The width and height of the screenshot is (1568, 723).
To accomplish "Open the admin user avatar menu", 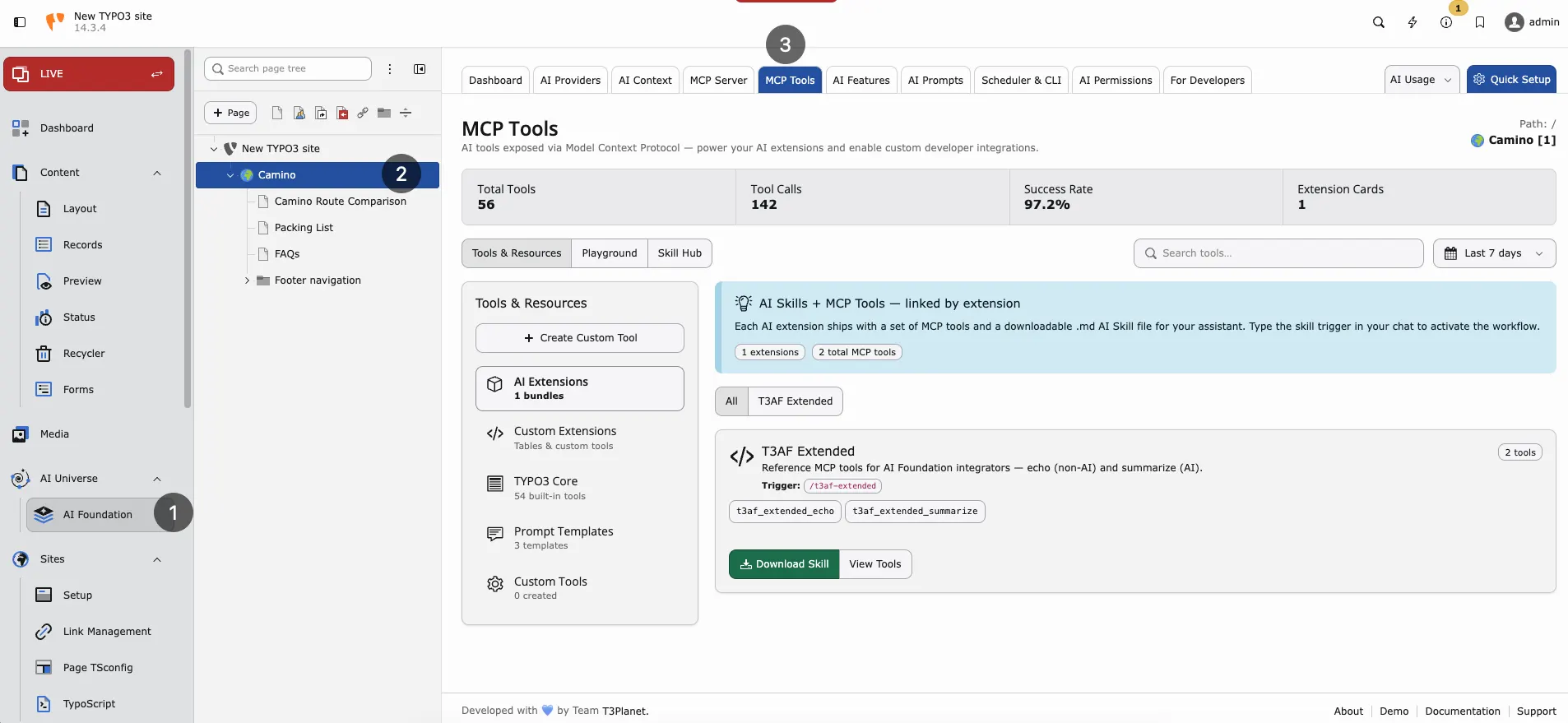I will [1532, 22].
